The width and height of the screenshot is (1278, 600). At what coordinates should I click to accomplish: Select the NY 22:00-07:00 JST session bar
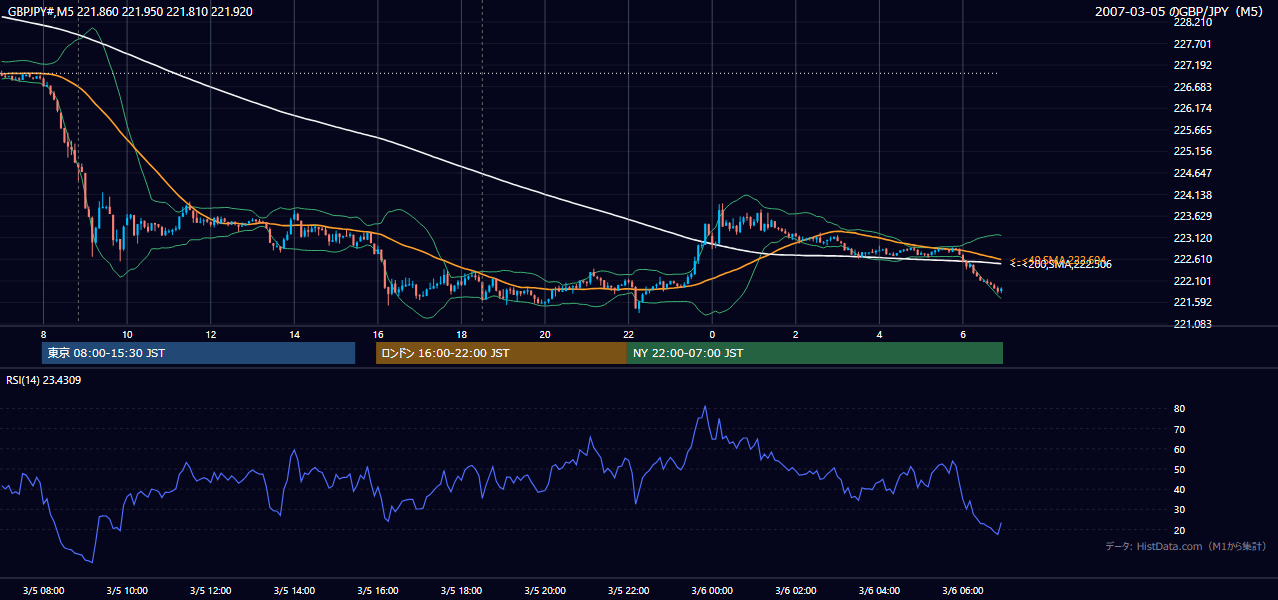tap(815, 353)
